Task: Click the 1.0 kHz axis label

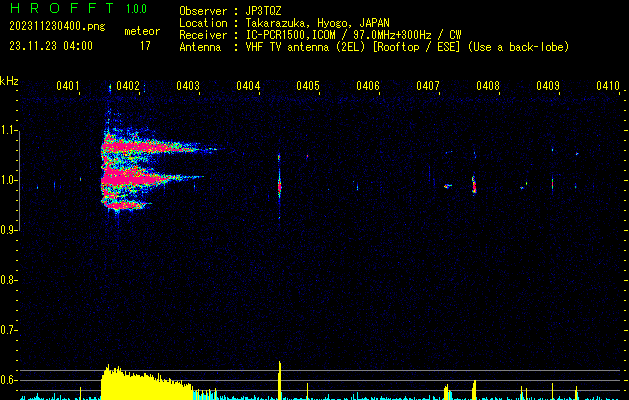Action: point(9,180)
